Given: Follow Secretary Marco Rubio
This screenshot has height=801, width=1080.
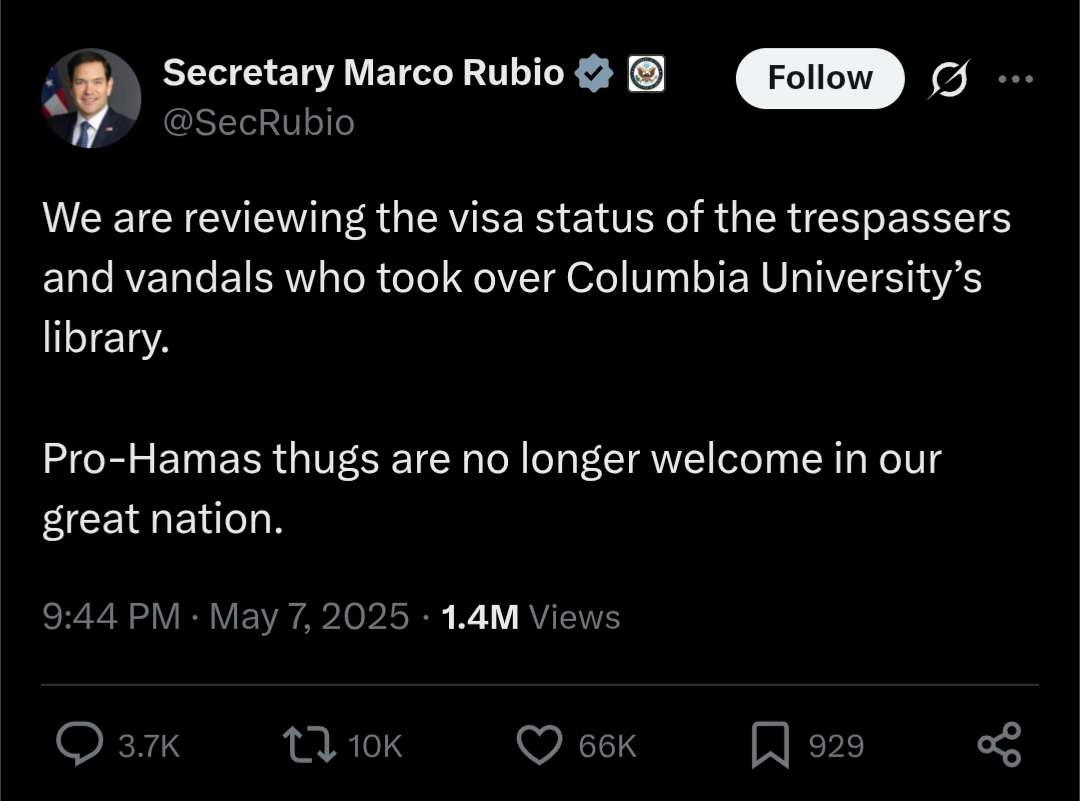Looking at the screenshot, I should point(820,78).
